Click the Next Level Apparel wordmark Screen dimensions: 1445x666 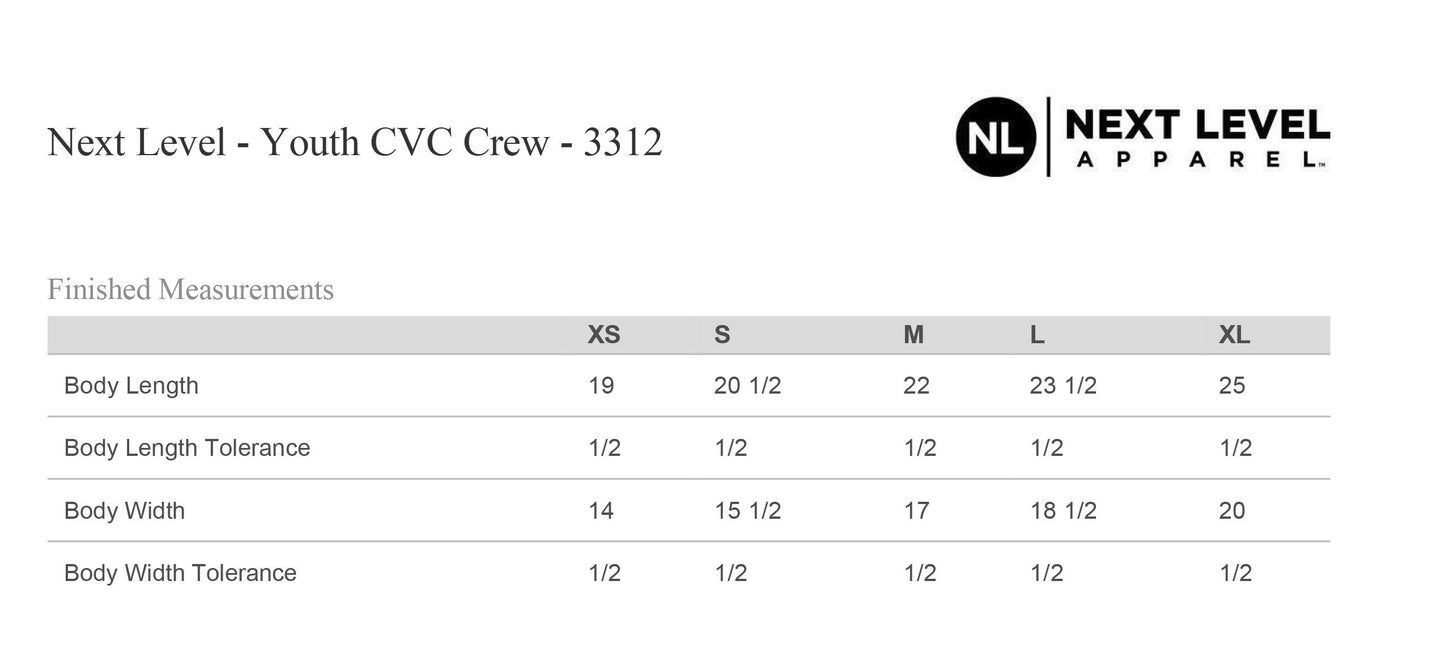click(1197, 137)
